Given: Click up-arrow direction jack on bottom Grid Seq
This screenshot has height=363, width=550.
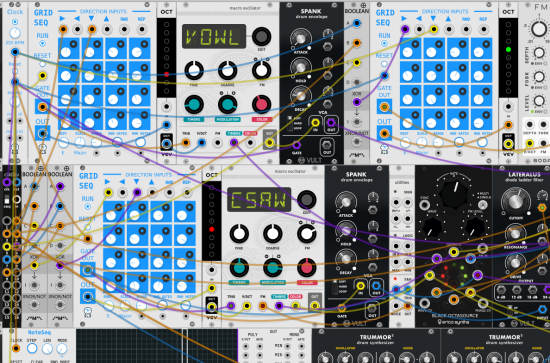Looking at the screenshot, I should click(x=152, y=192).
